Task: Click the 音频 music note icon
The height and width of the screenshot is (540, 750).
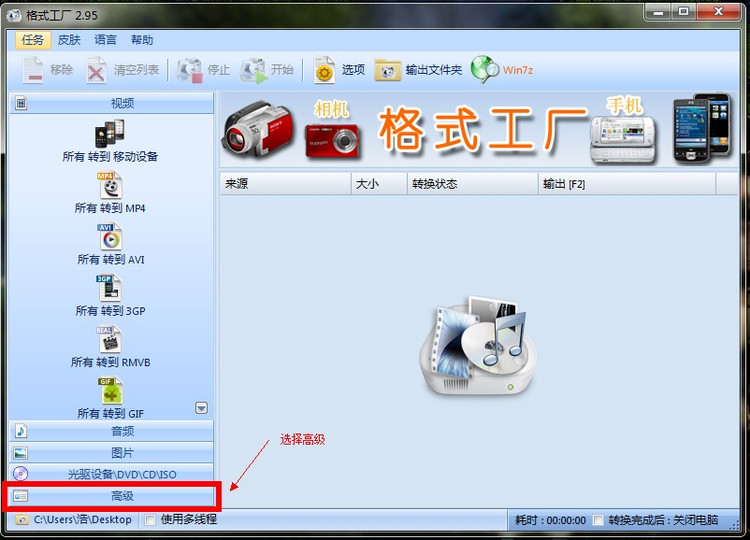Action: point(21,431)
